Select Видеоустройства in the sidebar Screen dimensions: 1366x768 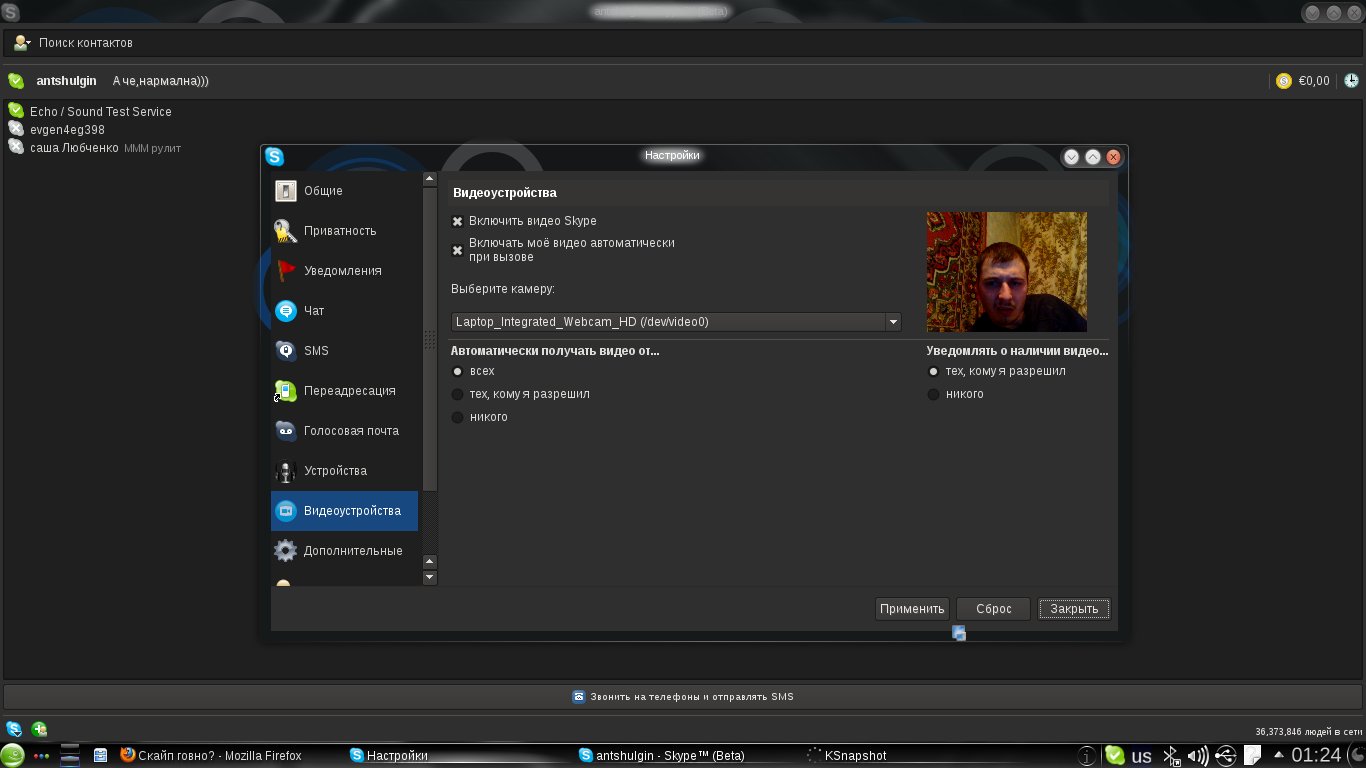click(x=344, y=511)
